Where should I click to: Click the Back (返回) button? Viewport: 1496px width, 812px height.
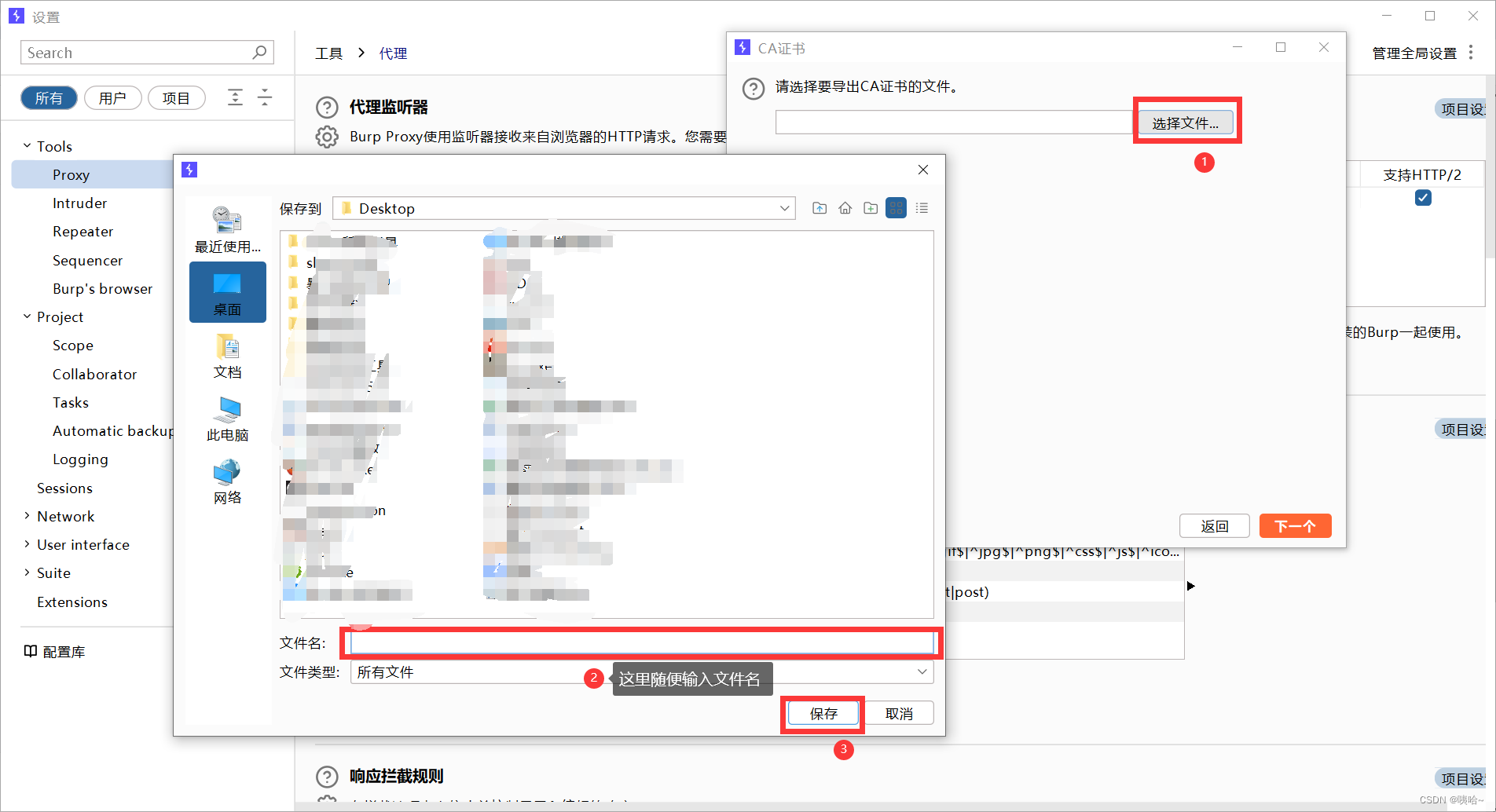tap(1215, 526)
